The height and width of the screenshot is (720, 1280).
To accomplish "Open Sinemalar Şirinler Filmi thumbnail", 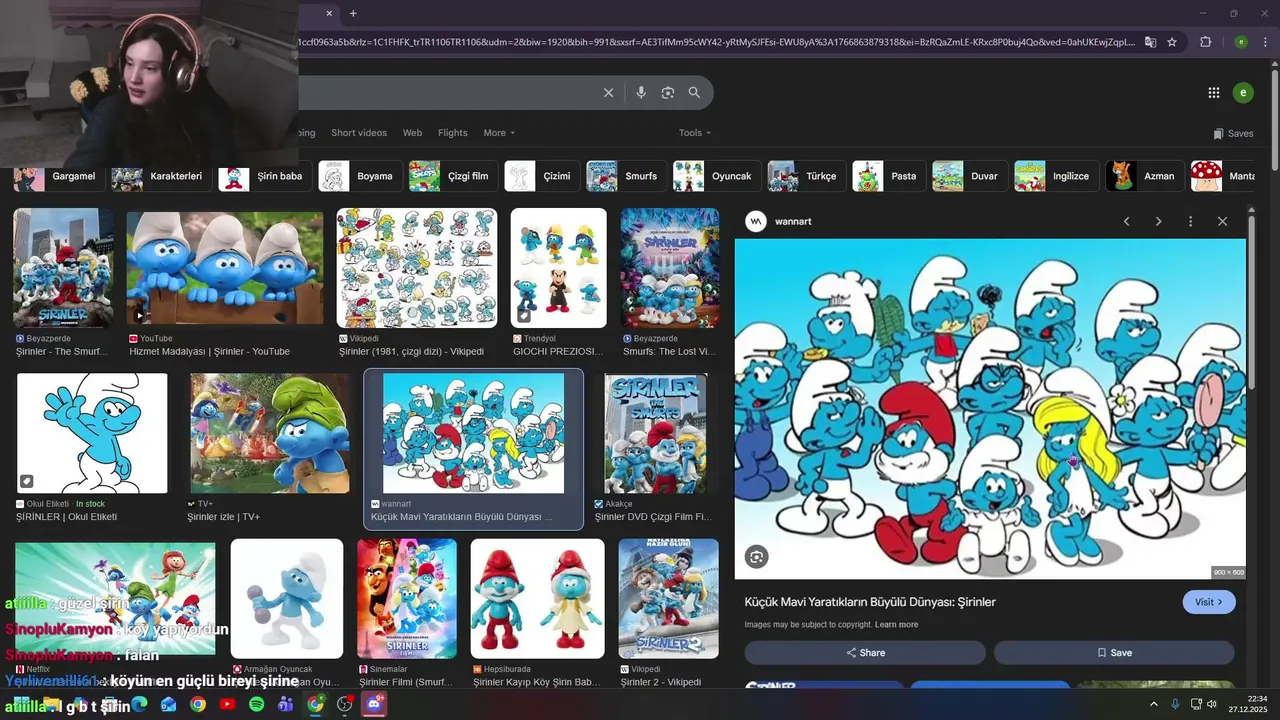I will point(407,598).
